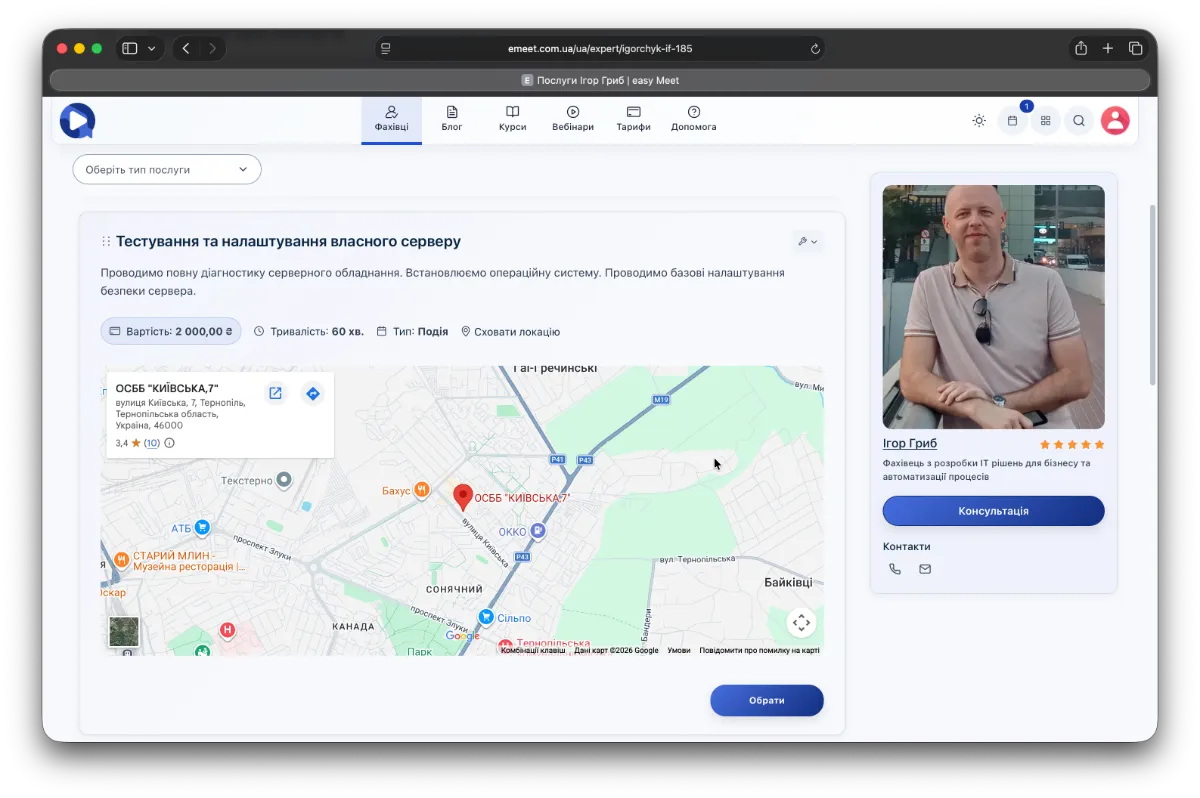Expand Safari sidebar options chevron
The width and height of the screenshot is (1200, 798).
[152, 48]
